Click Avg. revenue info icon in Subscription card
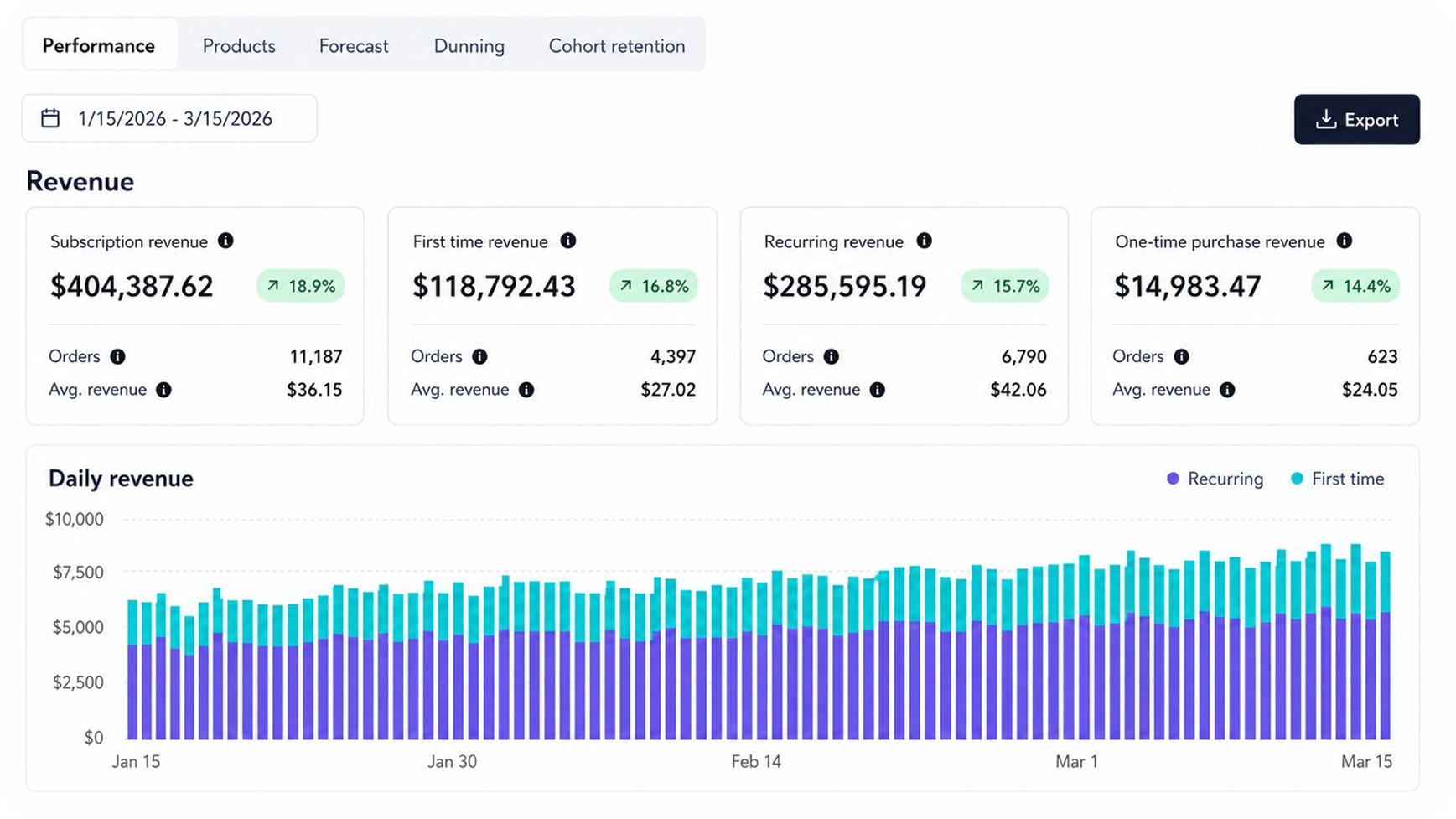Viewport: 1456px width, 819px height. coord(164,390)
